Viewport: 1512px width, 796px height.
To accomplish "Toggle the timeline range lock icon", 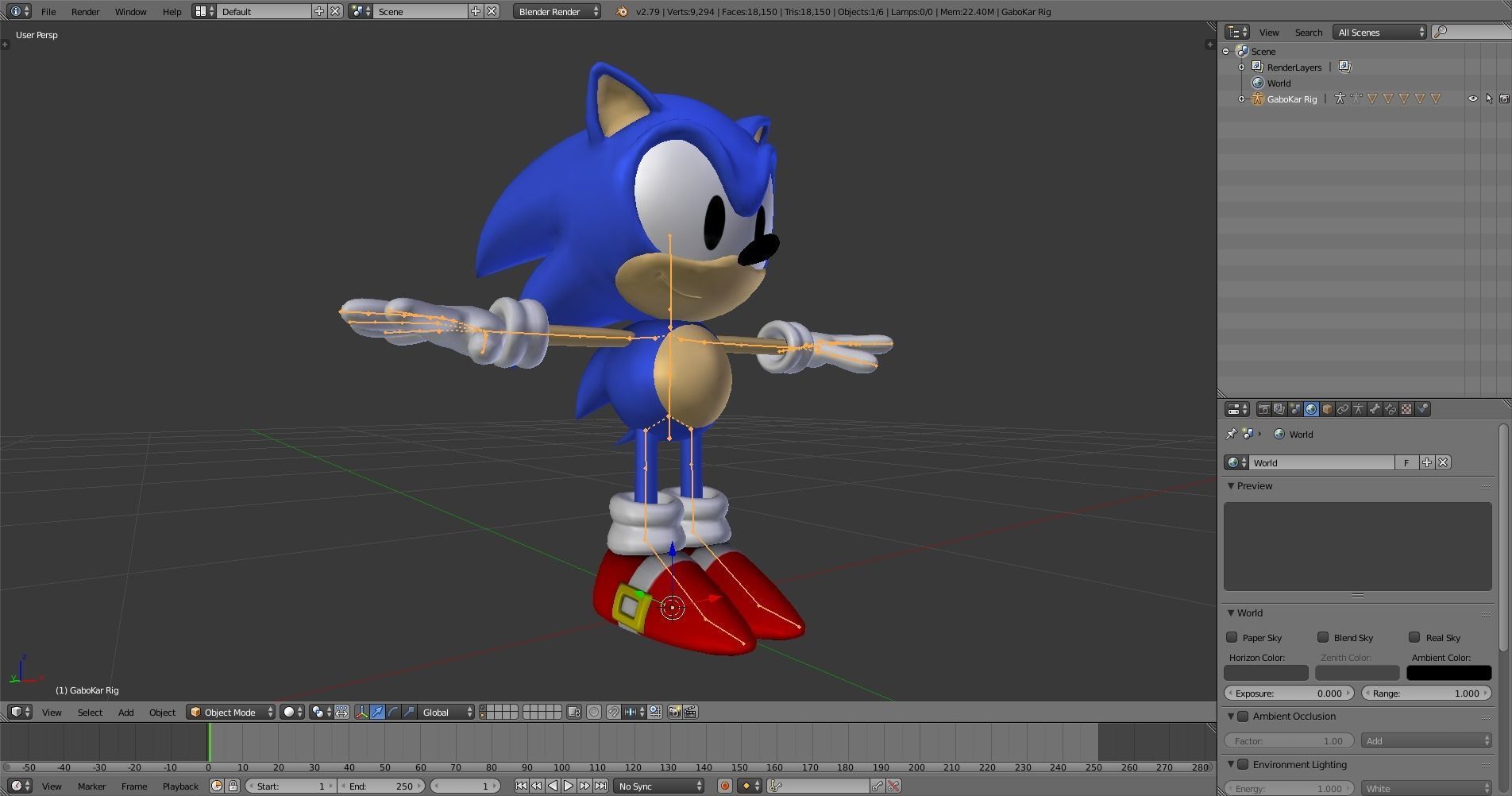I will [233, 786].
